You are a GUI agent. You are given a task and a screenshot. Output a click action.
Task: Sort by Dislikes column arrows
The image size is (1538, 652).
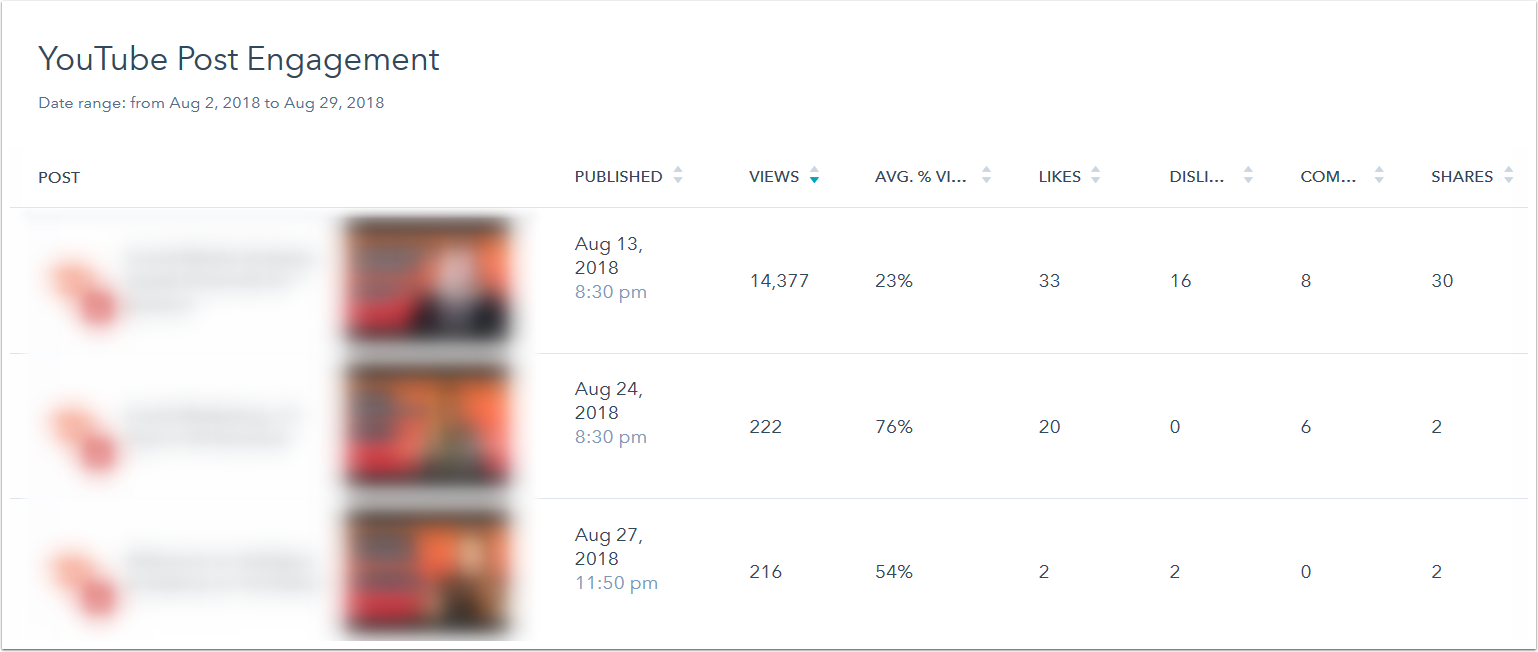click(x=1248, y=176)
